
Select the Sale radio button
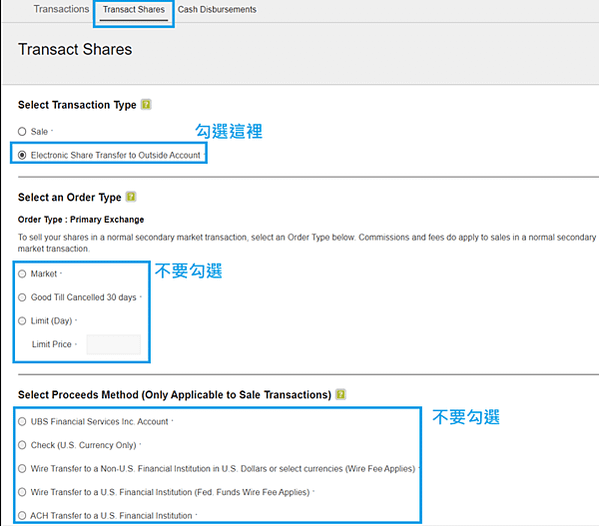click(22, 131)
